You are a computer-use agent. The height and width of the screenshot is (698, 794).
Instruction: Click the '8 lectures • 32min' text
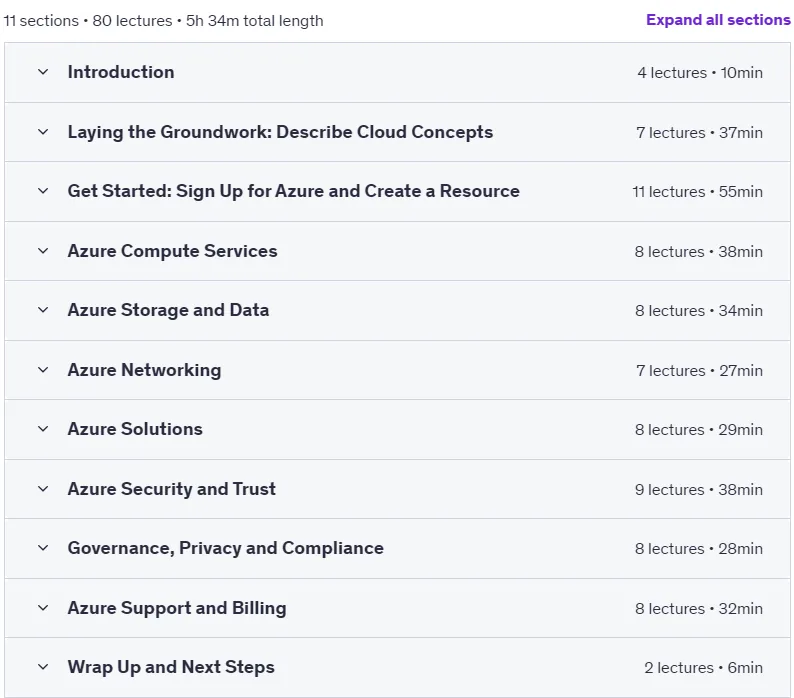click(699, 608)
